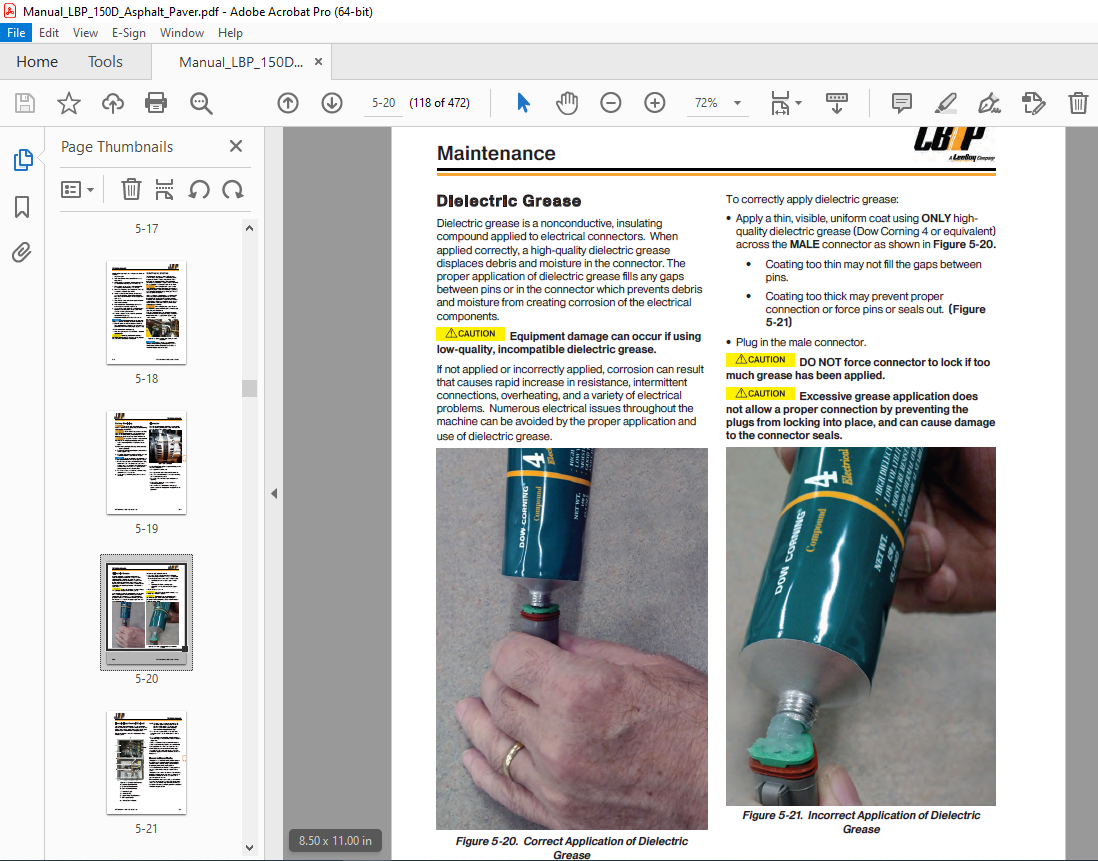This screenshot has width=1098, height=861.
Task: Click the 5-17 thumbnail page label
Action: pos(146,229)
